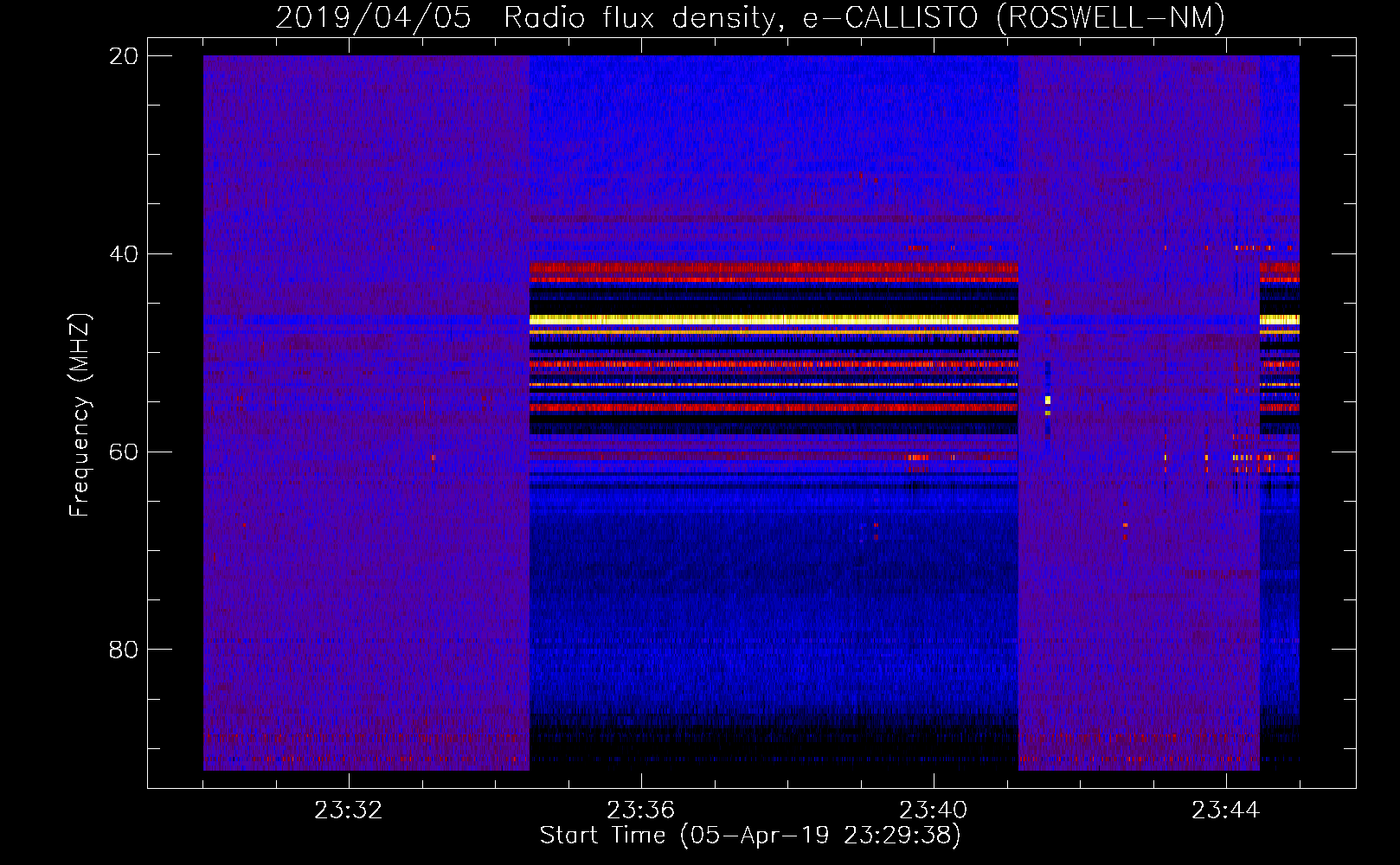Click the frequency tick label 80
Screen dimensions: 1400x865
(x=123, y=650)
